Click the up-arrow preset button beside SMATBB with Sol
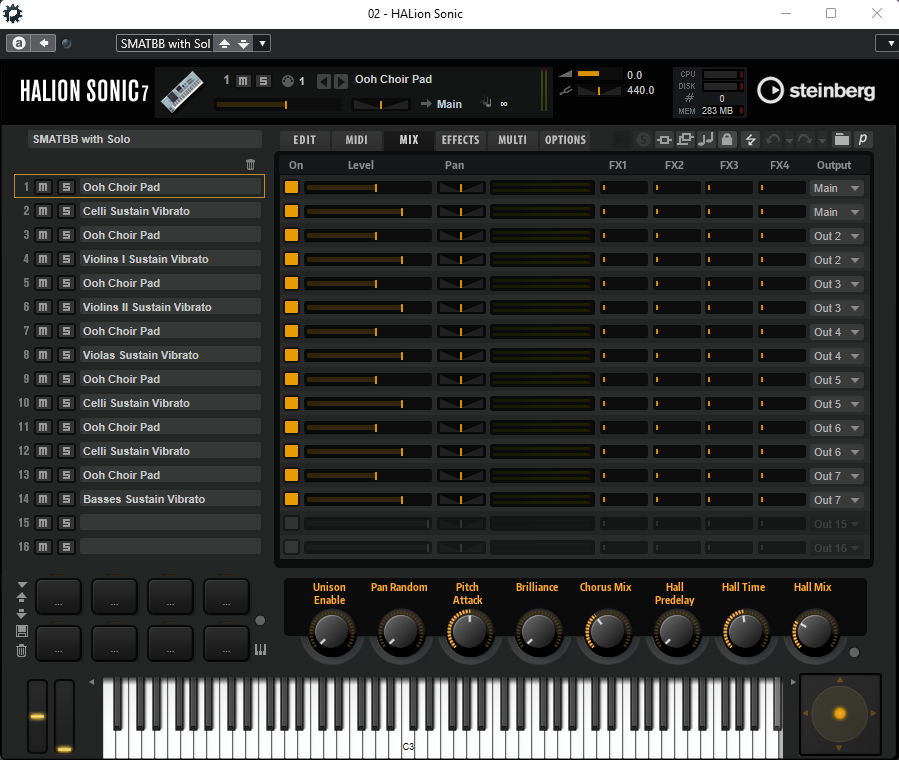Image resolution: width=899 pixels, height=760 pixels. point(225,44)
